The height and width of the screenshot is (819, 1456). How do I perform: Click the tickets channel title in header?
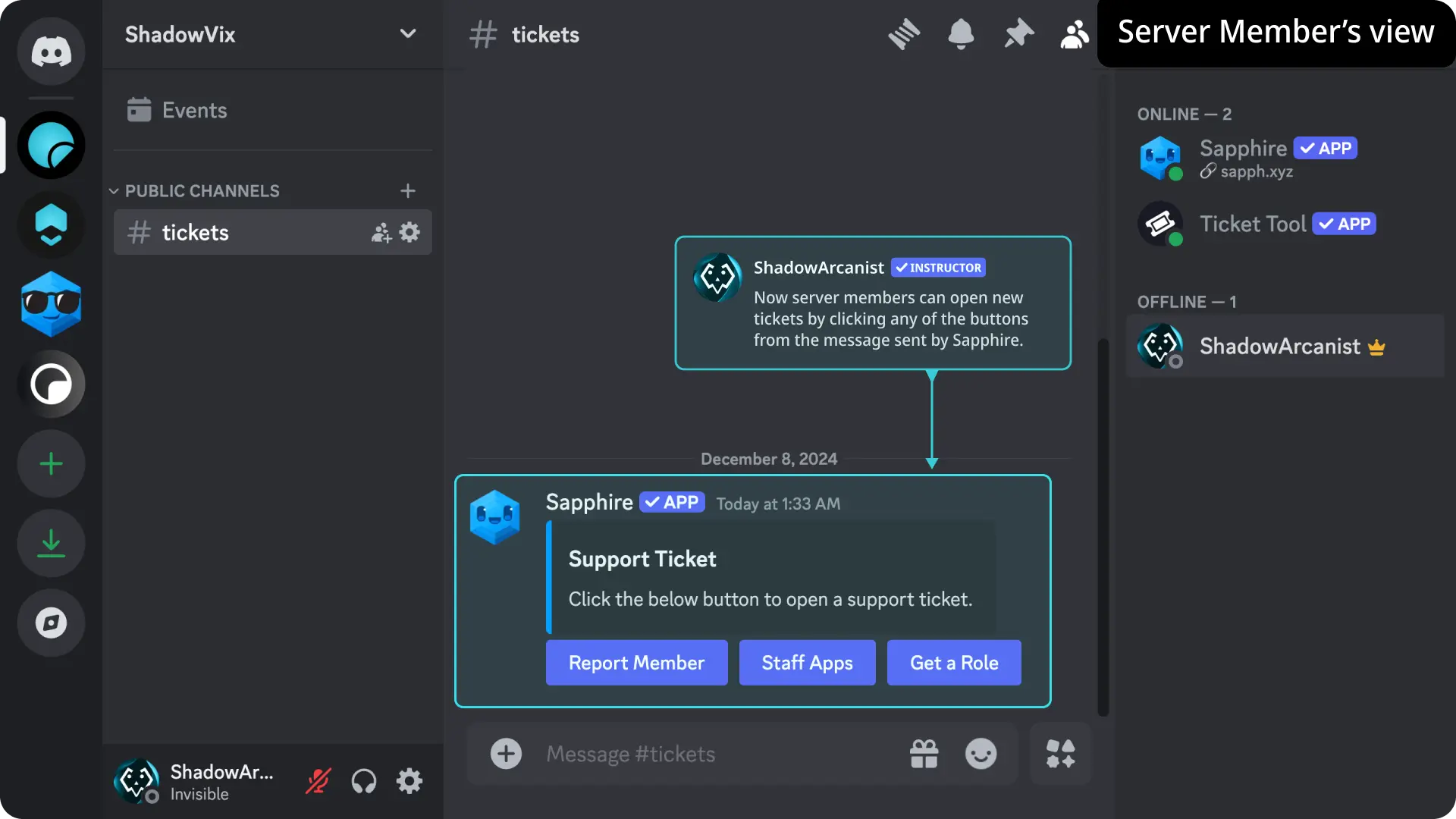[545, 34]
